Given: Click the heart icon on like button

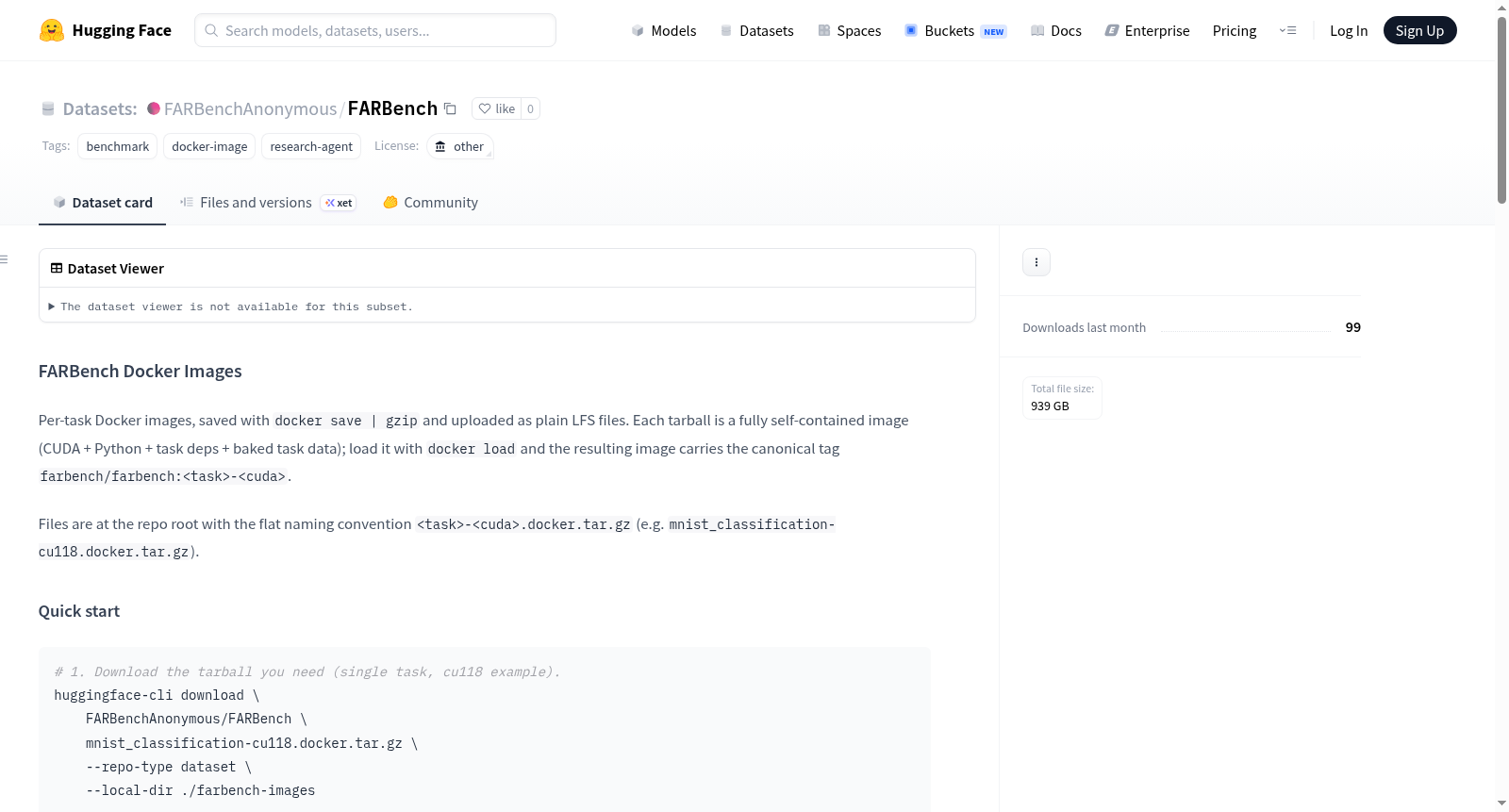Looking at the screenshot, I should click(x=485, y=108).
